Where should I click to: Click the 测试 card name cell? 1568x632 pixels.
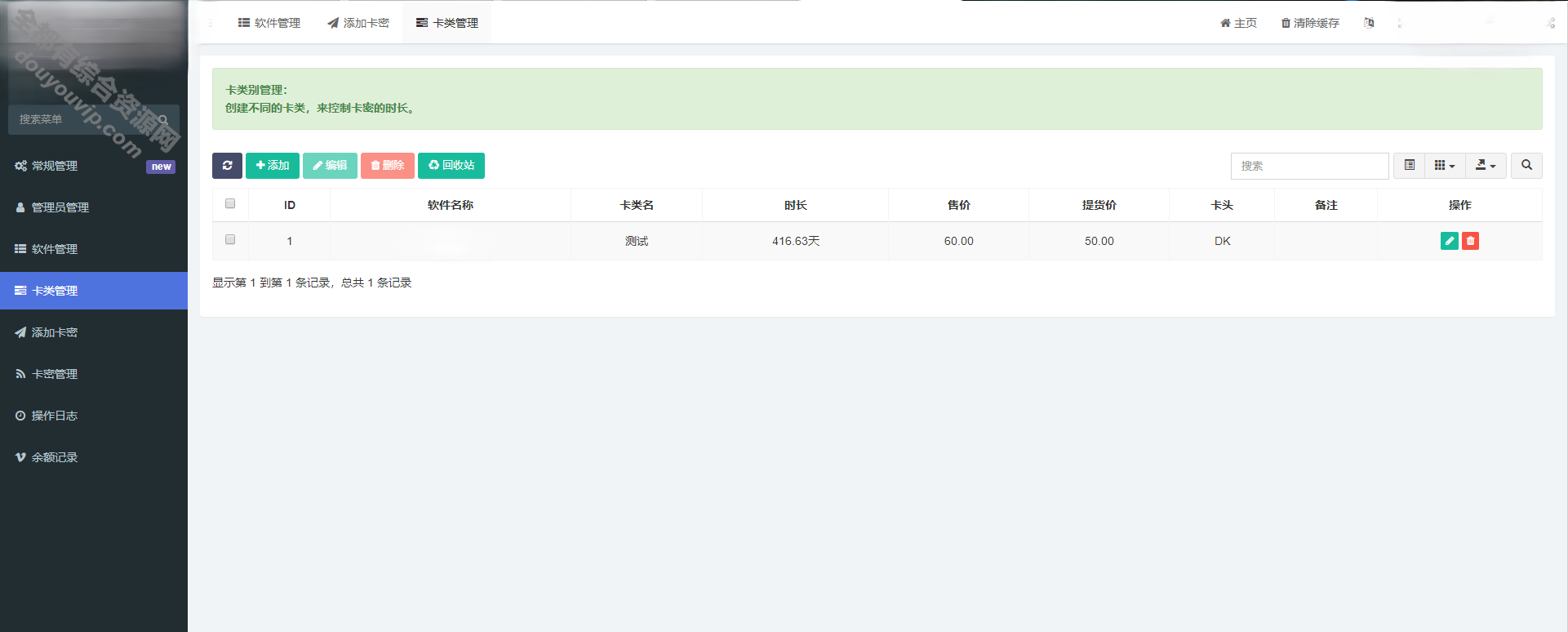tap(637, 241)
